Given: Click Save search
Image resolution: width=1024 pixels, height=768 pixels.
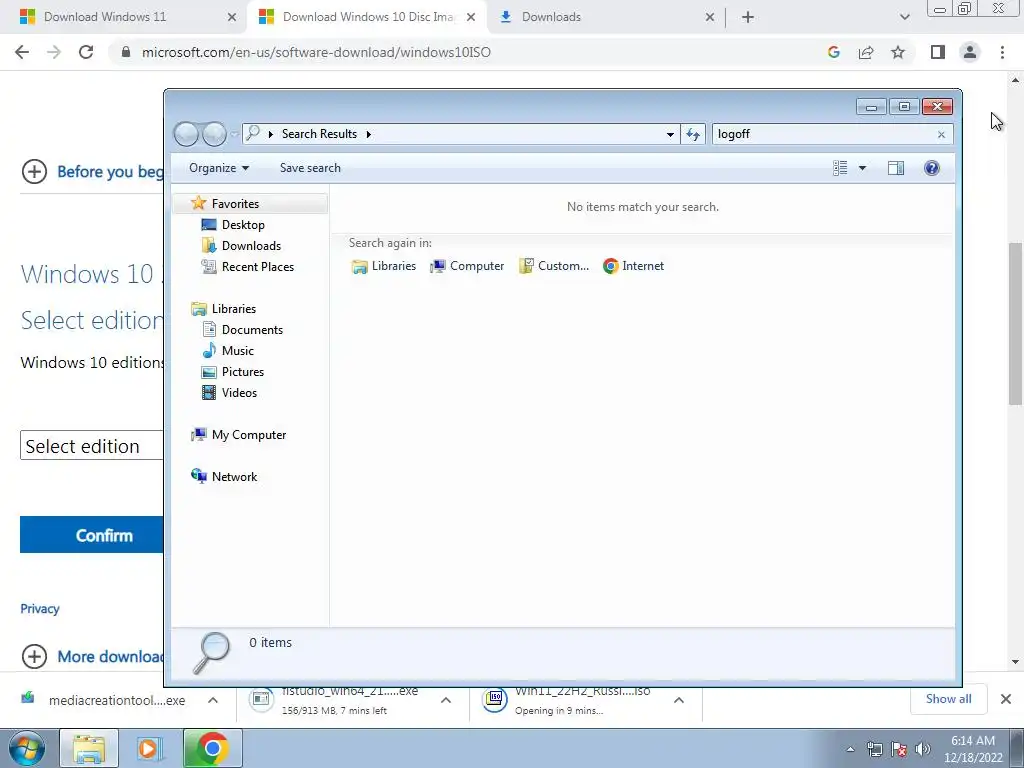Looking at the screenshot, I should [x=310, y=168].
